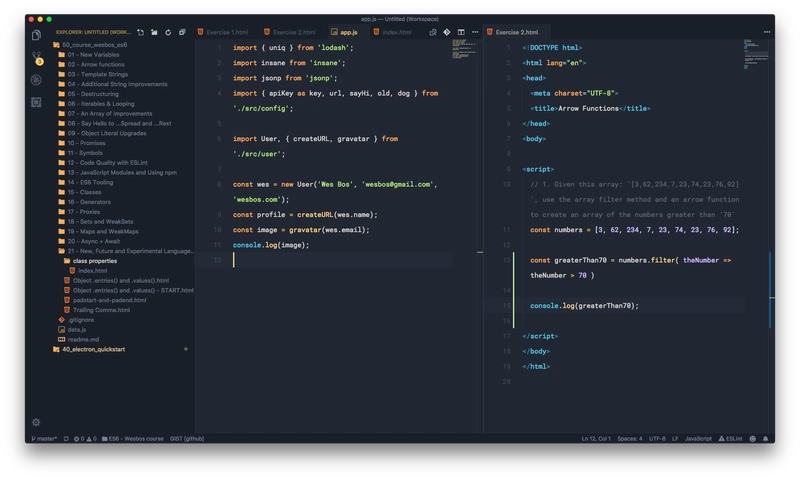The height and width of the screenshot is (479, 800).
Task: Place cursor on empty line 12 of app.js
Action: pos(342,260)
